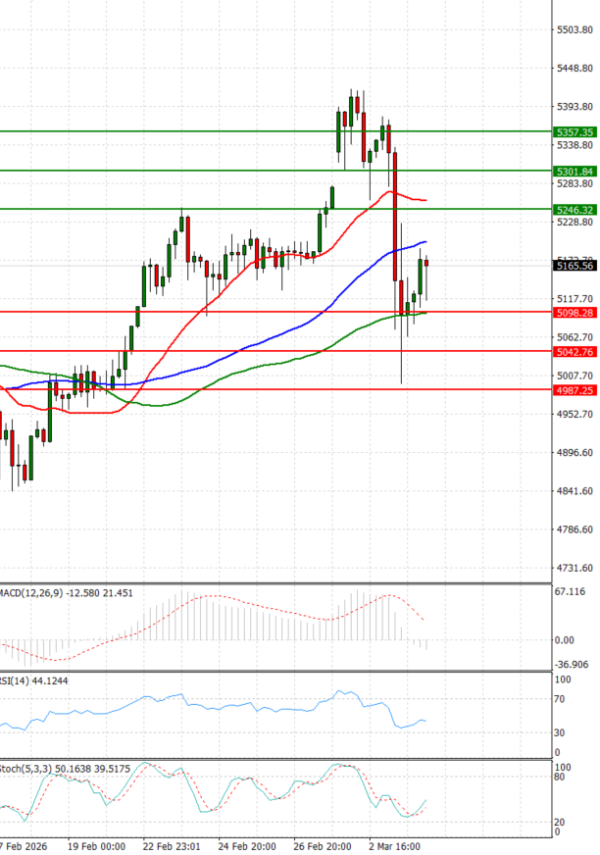The width and height of the screenshot is (600, 855).
Task: Click the current price tag 5165.56
Action: pyautogui.click(x=574, y=266)
